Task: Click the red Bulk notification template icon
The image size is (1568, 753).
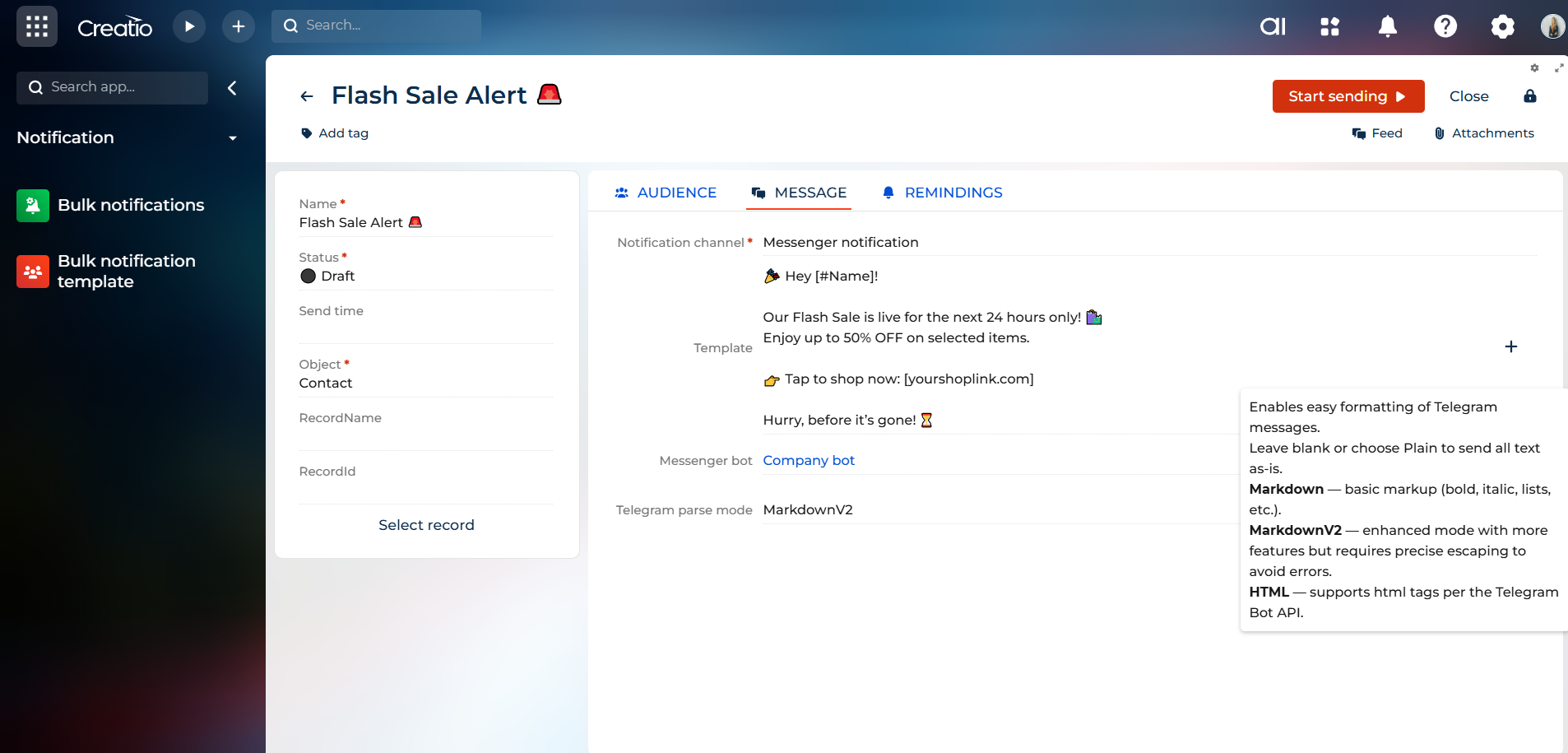Action: coord(33,272)
